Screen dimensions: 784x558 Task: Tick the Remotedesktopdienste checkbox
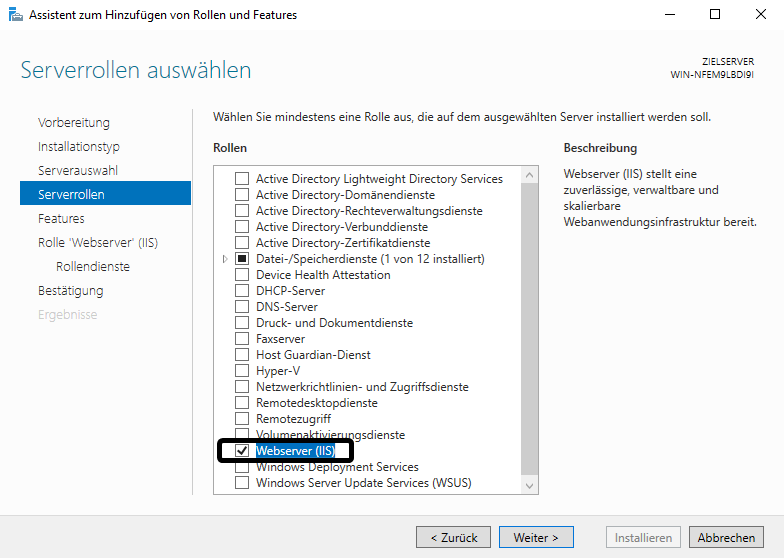[242, 402]
